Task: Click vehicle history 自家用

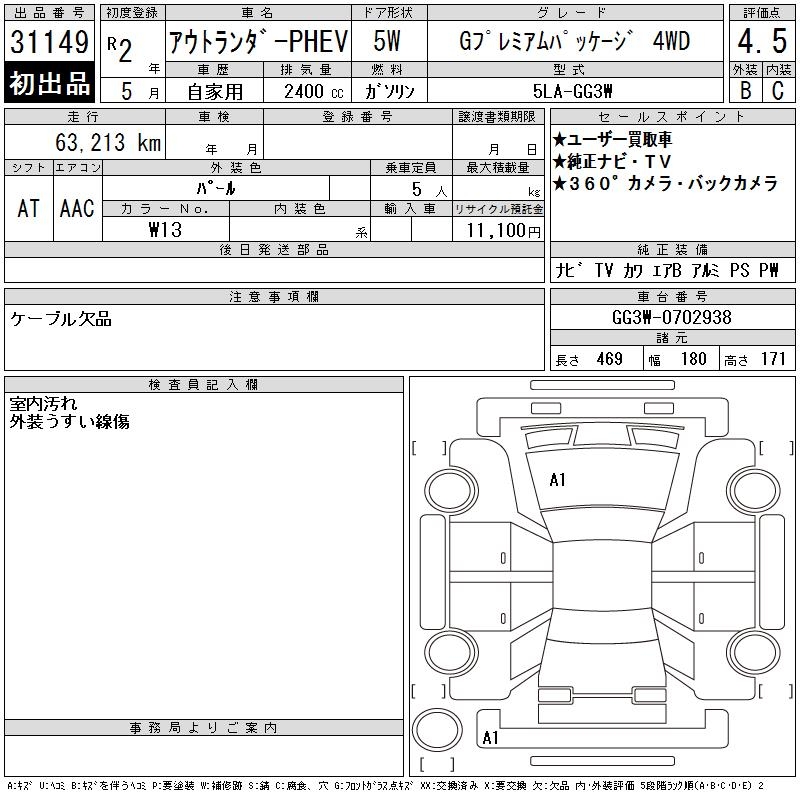Action: pyautogui.click(x=215, y=92)
